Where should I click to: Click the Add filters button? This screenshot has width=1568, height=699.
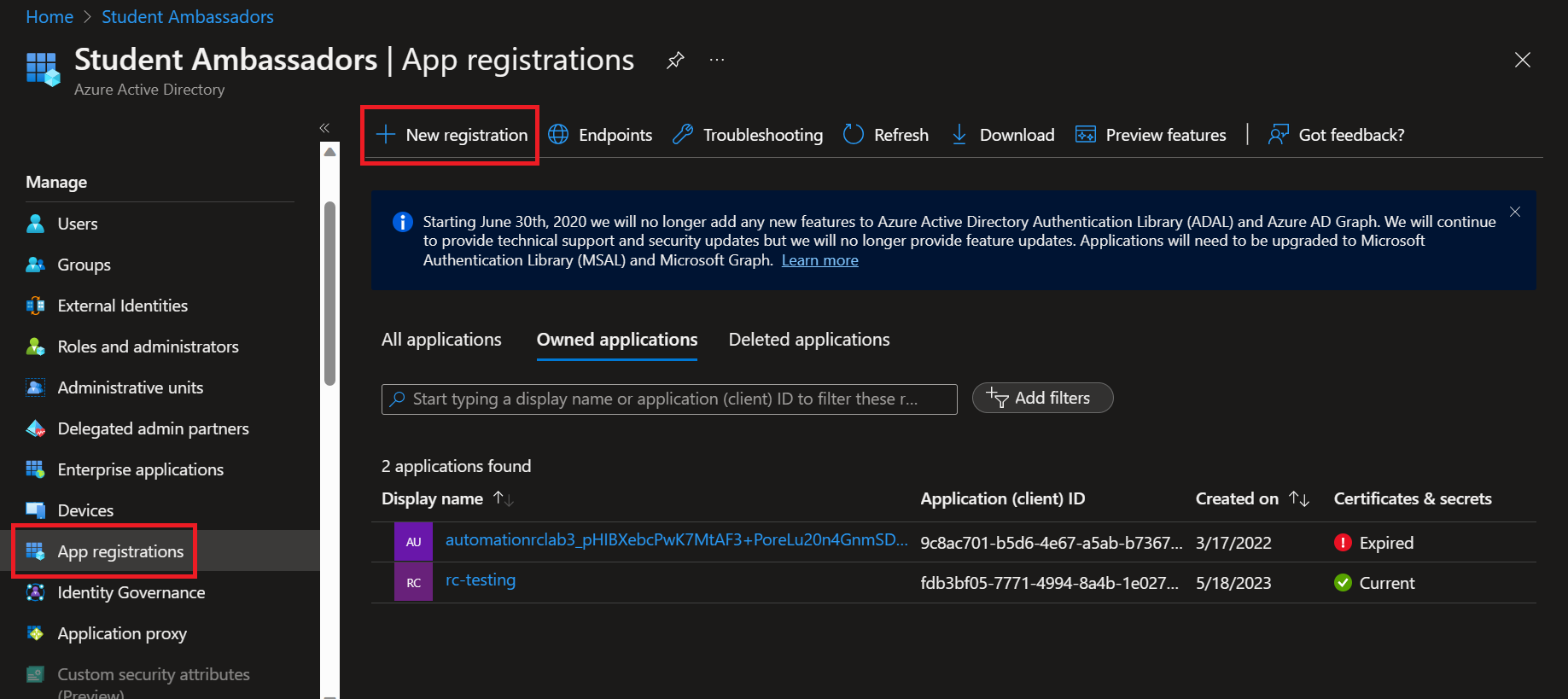coord(1042,398)
